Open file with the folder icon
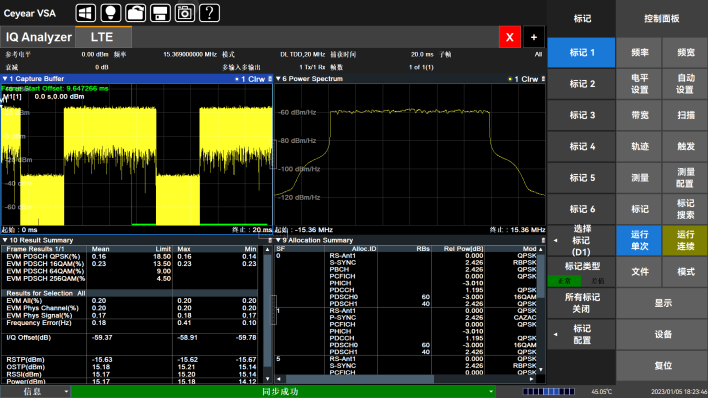 point(135,13)
